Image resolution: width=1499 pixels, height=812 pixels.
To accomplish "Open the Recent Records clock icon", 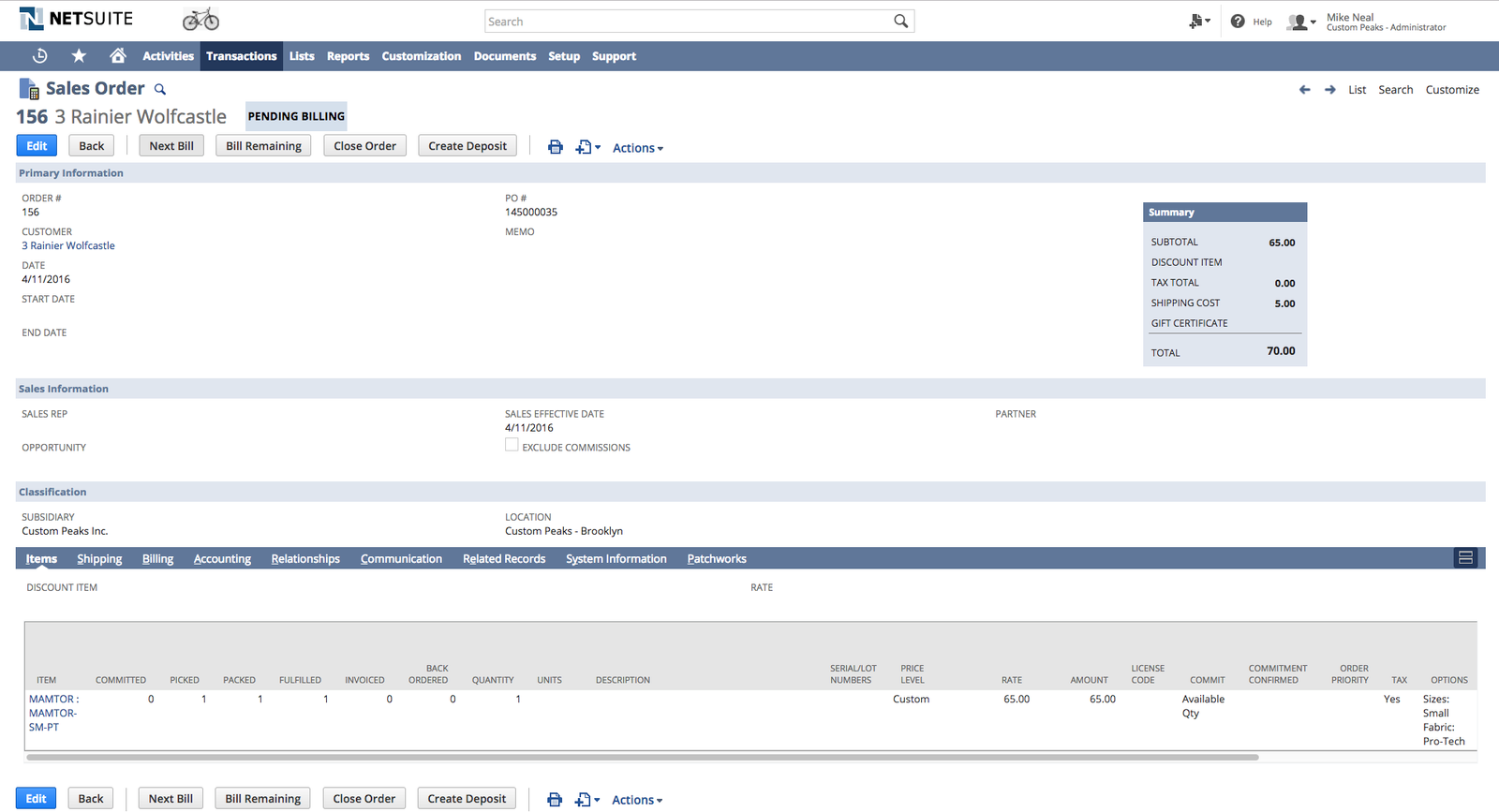I will (39, 56).
